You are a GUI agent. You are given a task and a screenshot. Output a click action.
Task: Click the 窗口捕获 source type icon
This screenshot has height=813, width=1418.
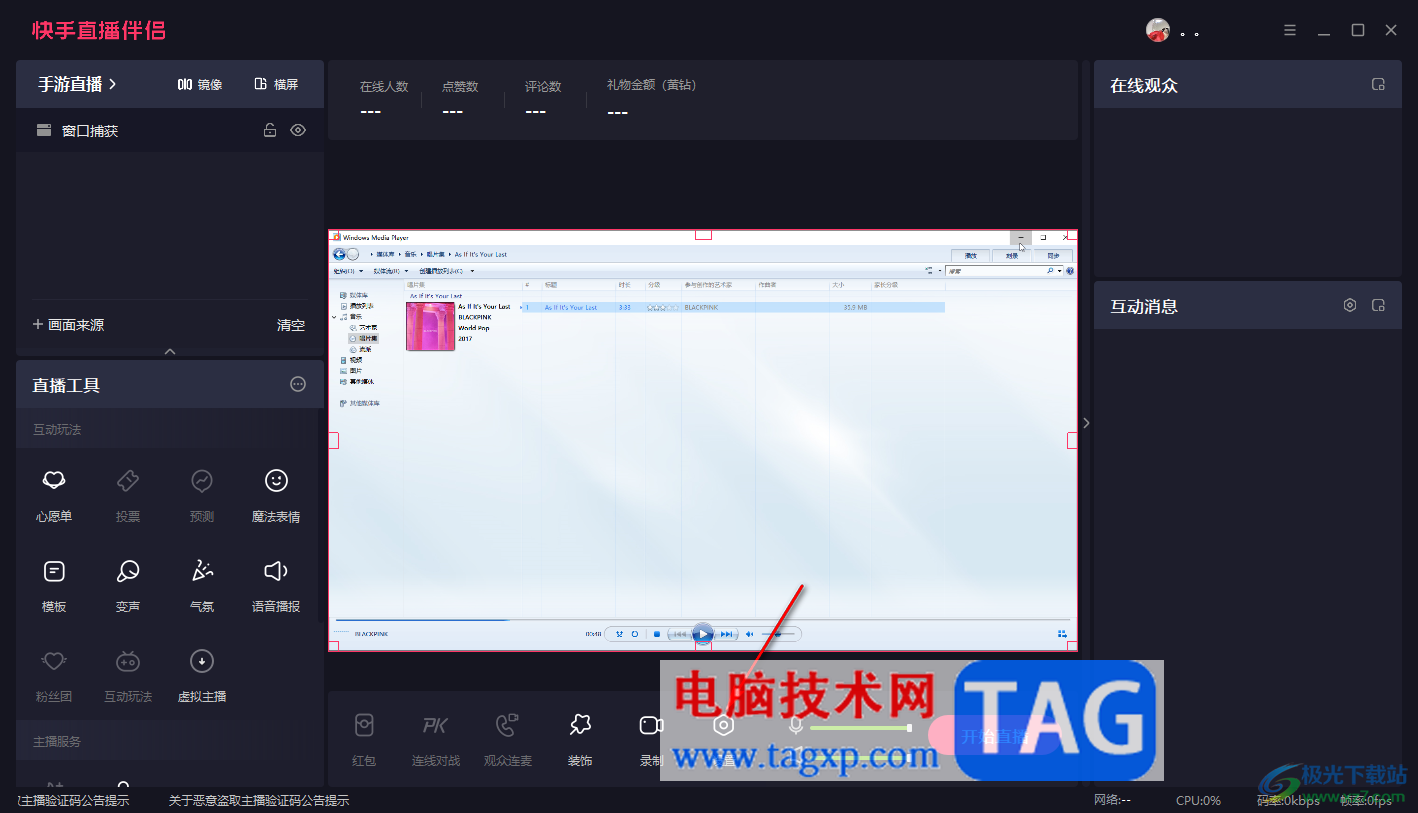[44, 130]
